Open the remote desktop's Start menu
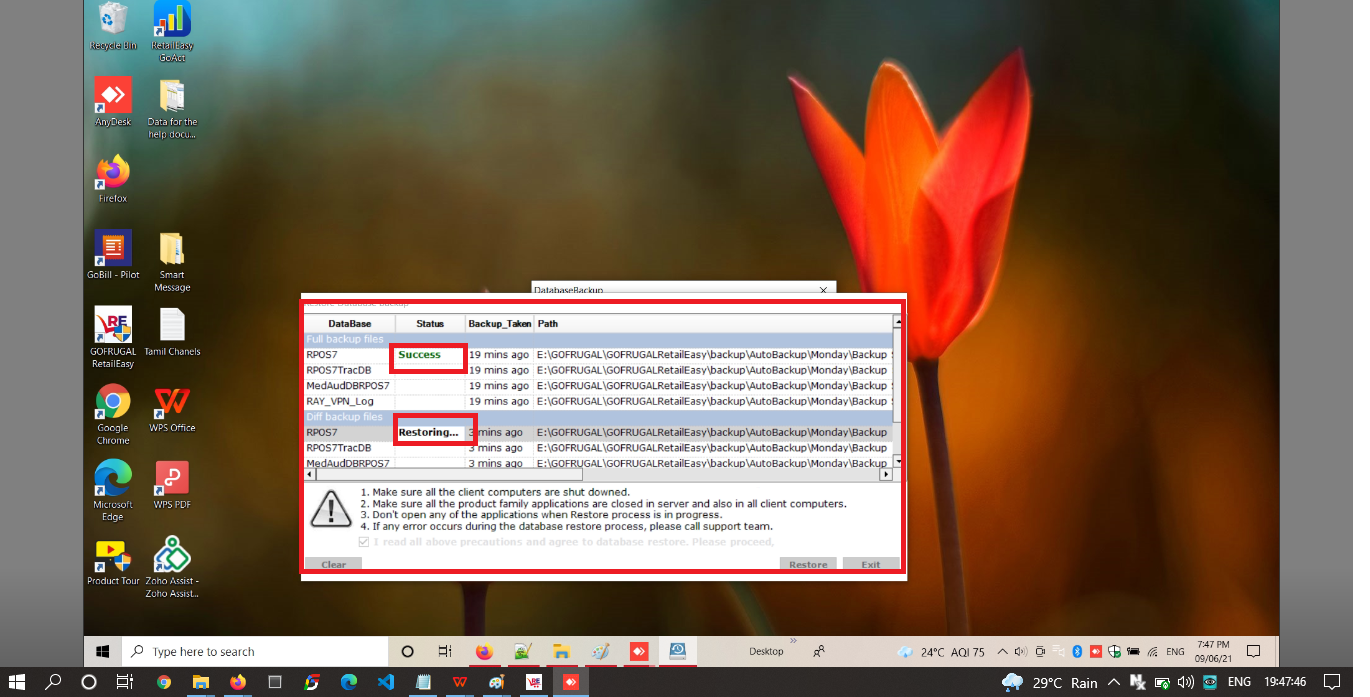1370x697 pixels. 102,651
